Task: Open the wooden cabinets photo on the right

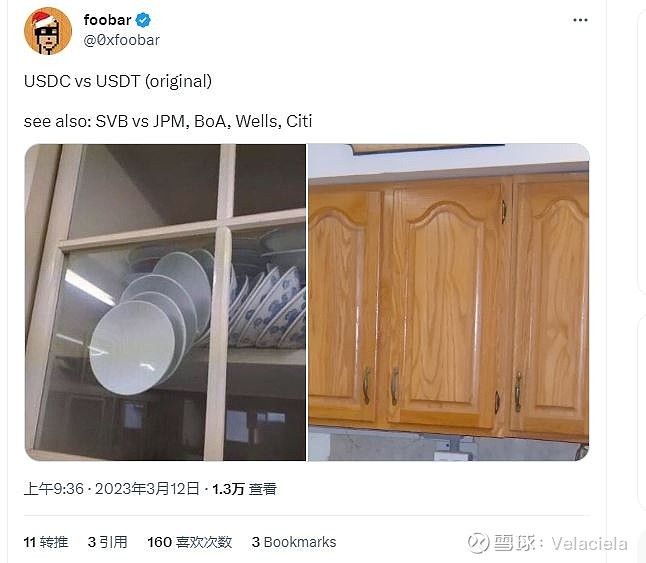Action: click(449, 302)
